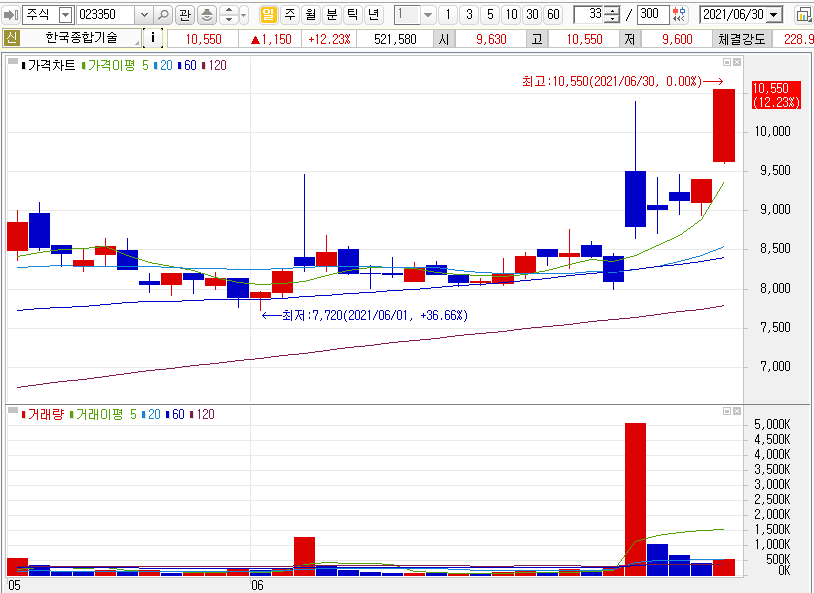The image size is (814, 593).
Task: Click the percentage change +12.23%
Action: tap(329, 39)
